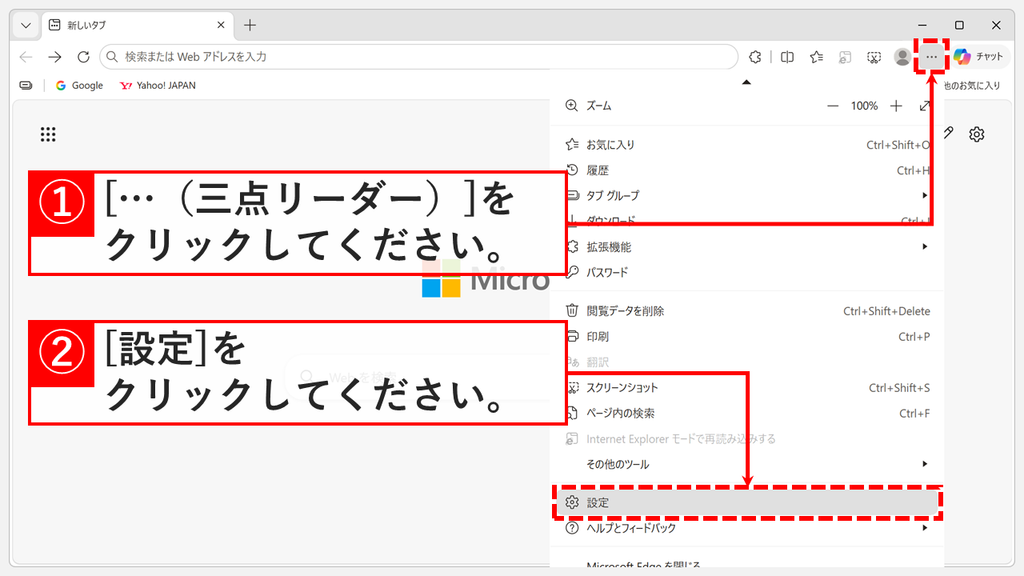Viewport: 1024px width, 576px height.
Task: Open the three-dot Settings and more menu
Action: point(931,57)
